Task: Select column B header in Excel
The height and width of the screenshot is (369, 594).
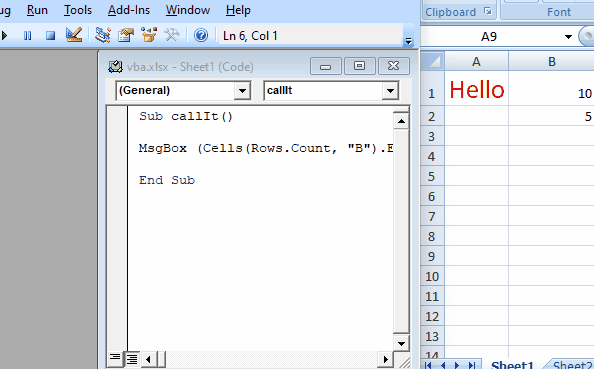Action: tap(552, 62)
